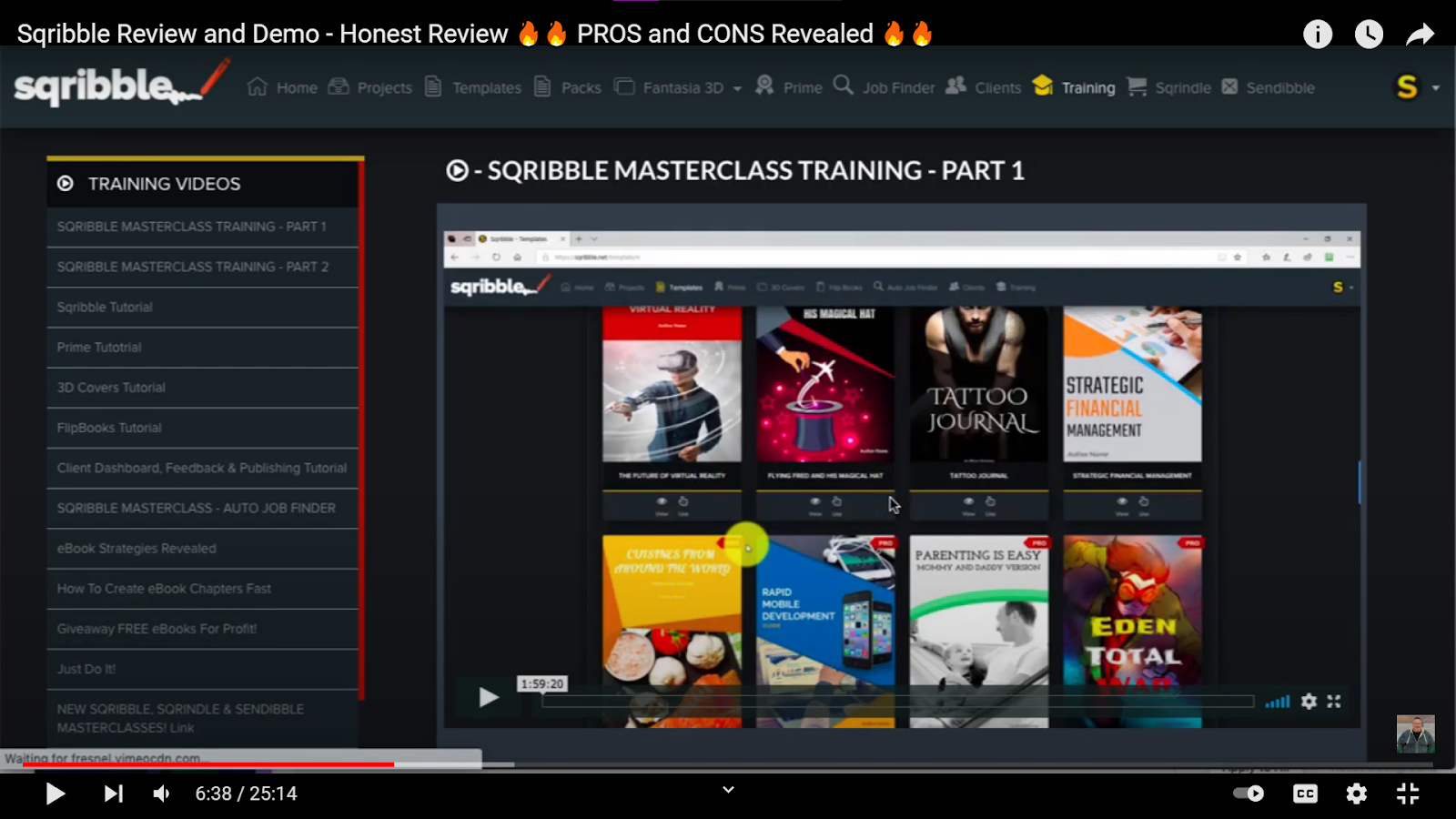Select the Tattoo Journal template cover
The image size is (1456, 819).
[x=979, y=384]
